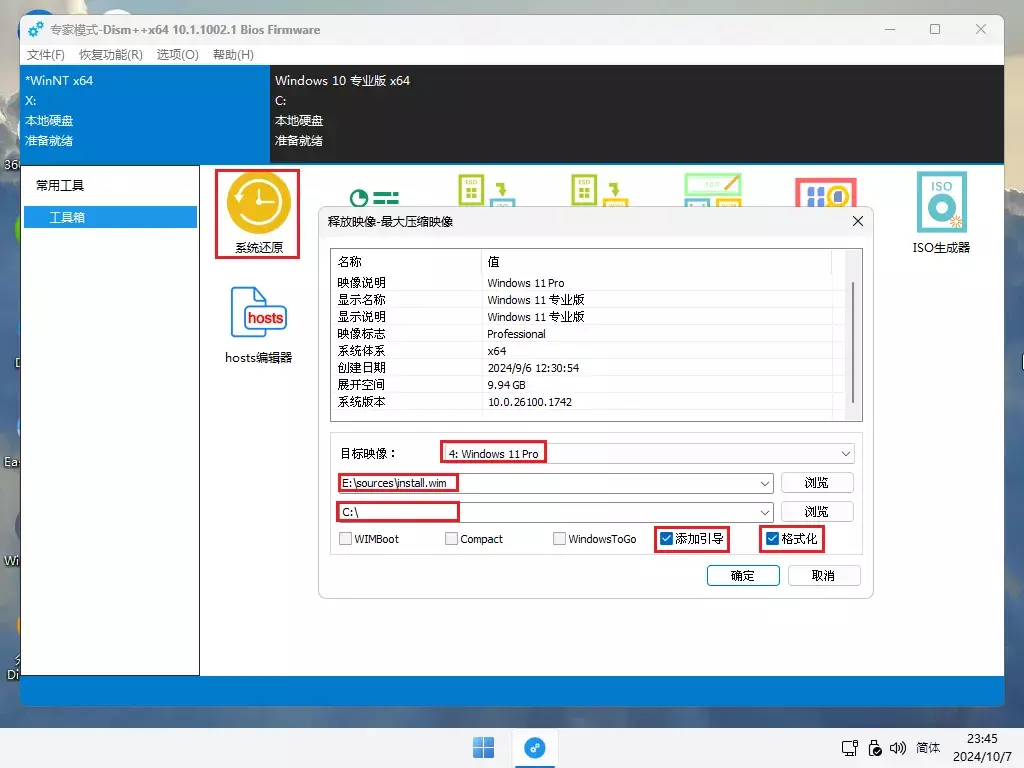Click the Windows Start button on taskbar
The image size is (1024, 768).
tap(483, 748)
